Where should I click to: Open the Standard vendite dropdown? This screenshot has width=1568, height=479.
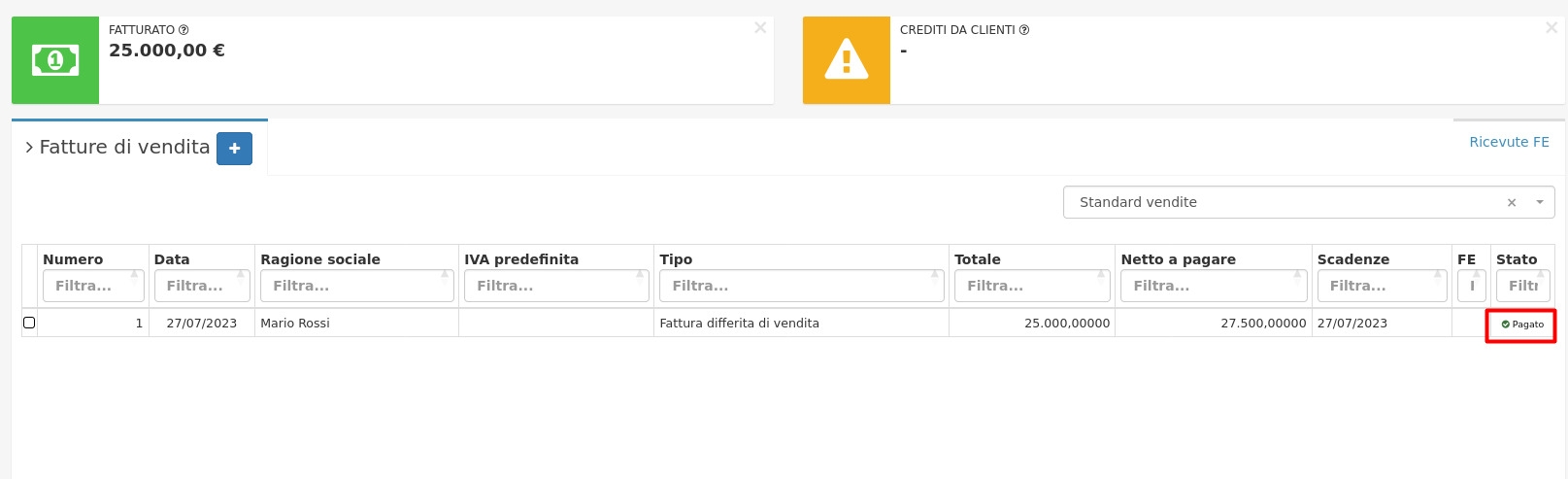point(1539,202)
